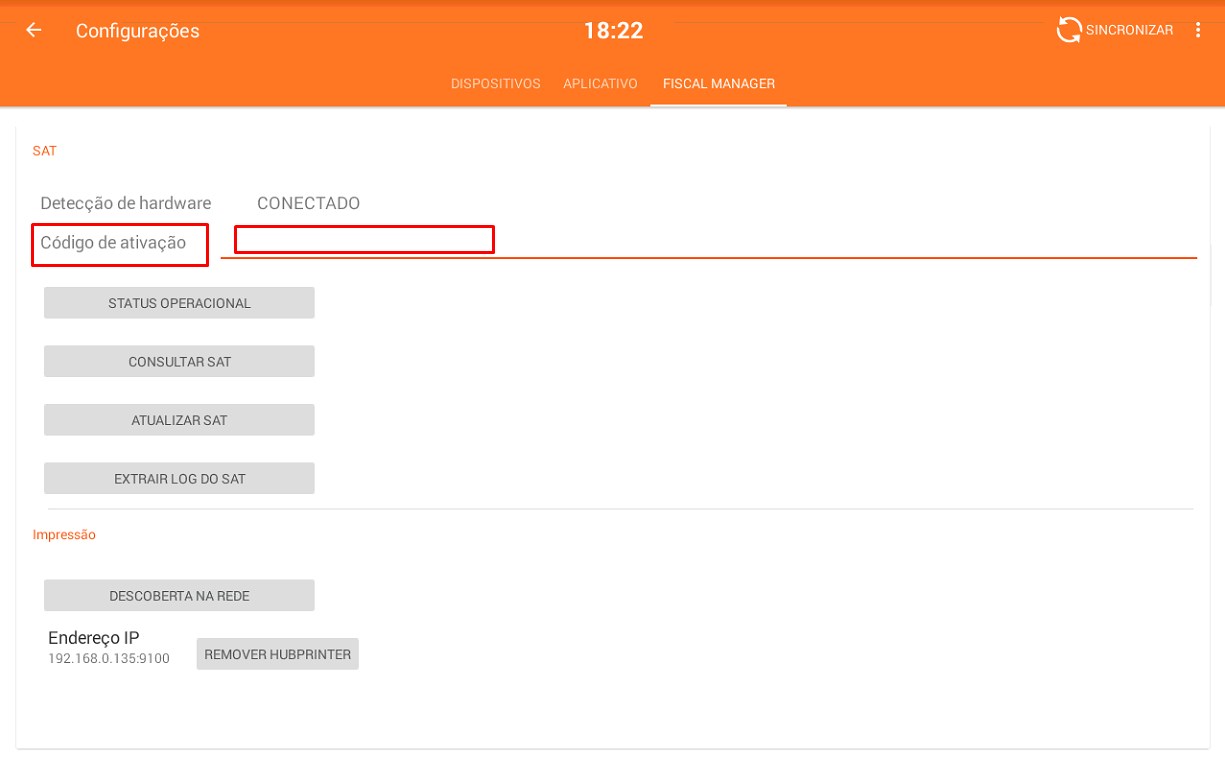Click the Atualizar SAT button

point(179,420)
